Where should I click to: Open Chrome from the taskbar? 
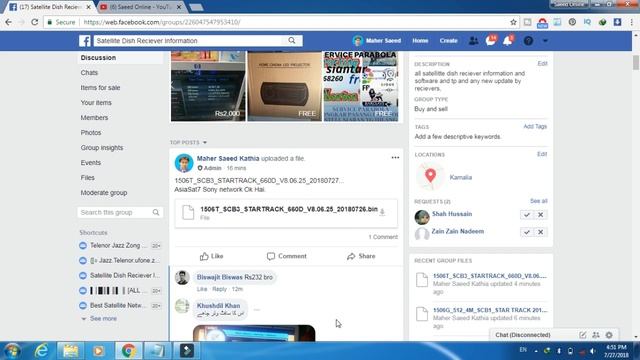[x=128, y=351]
